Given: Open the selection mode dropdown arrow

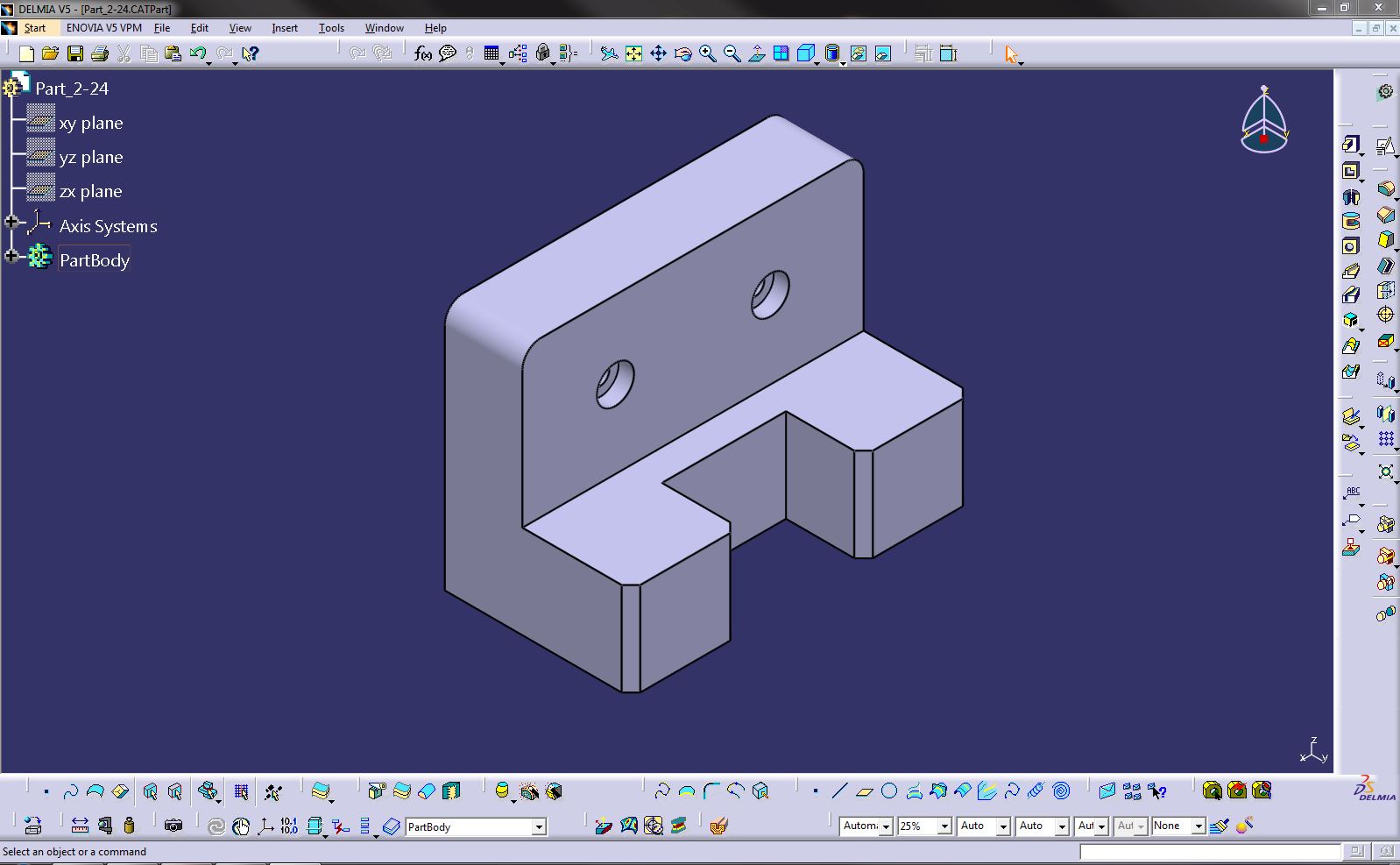Looking at the screenshot, I should [1022, 62].
